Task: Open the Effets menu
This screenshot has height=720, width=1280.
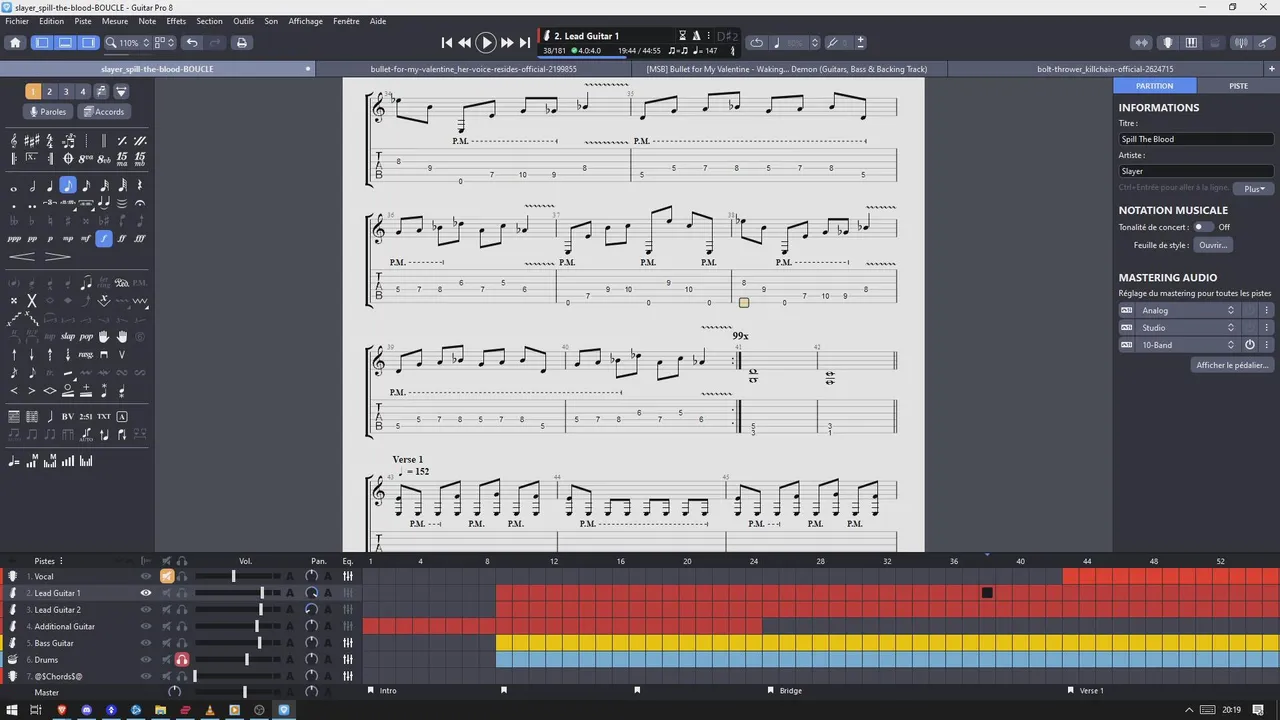Action: tap(176, 21)
